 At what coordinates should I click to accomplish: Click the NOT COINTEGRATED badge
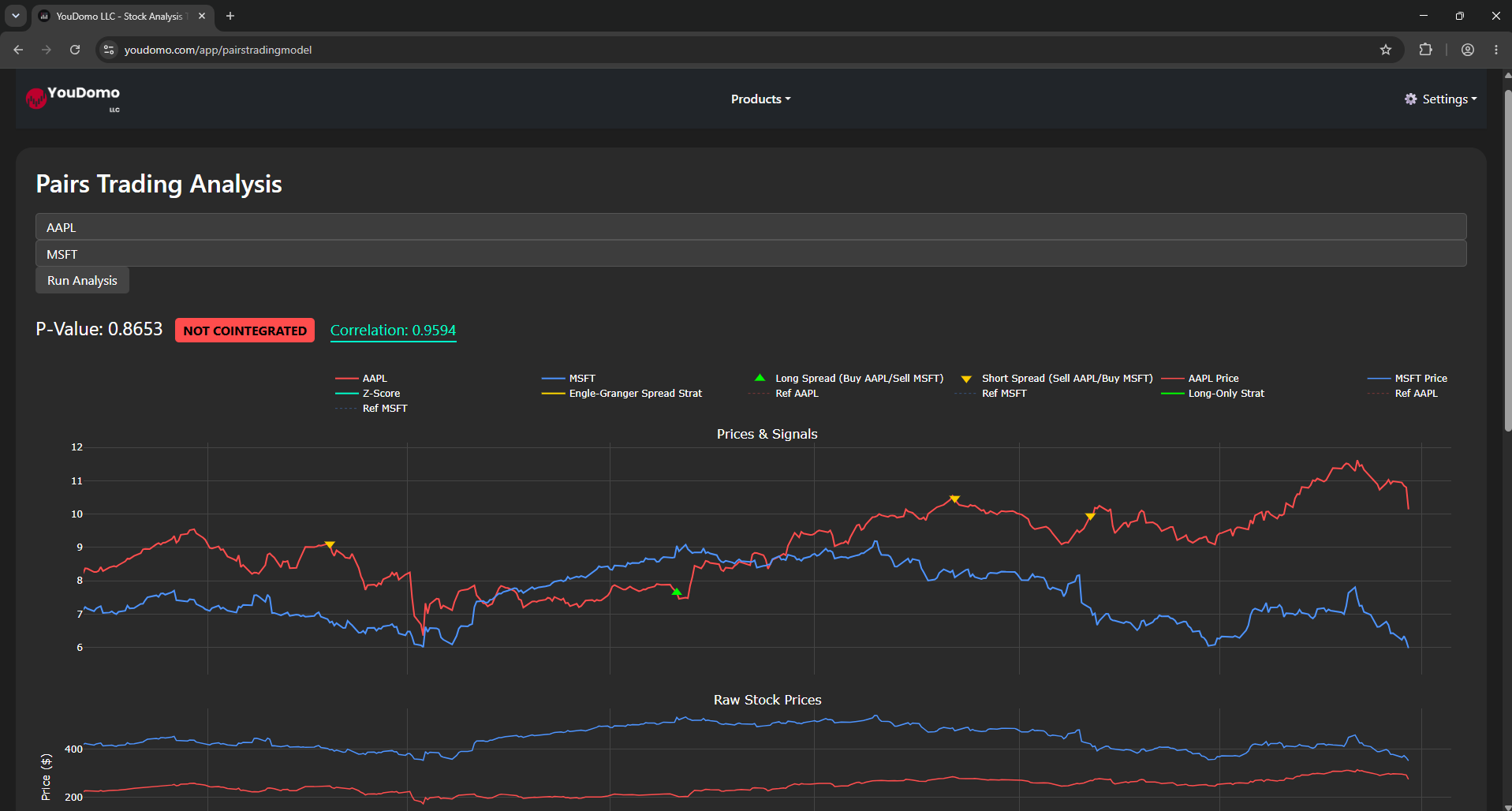[245, 331]
